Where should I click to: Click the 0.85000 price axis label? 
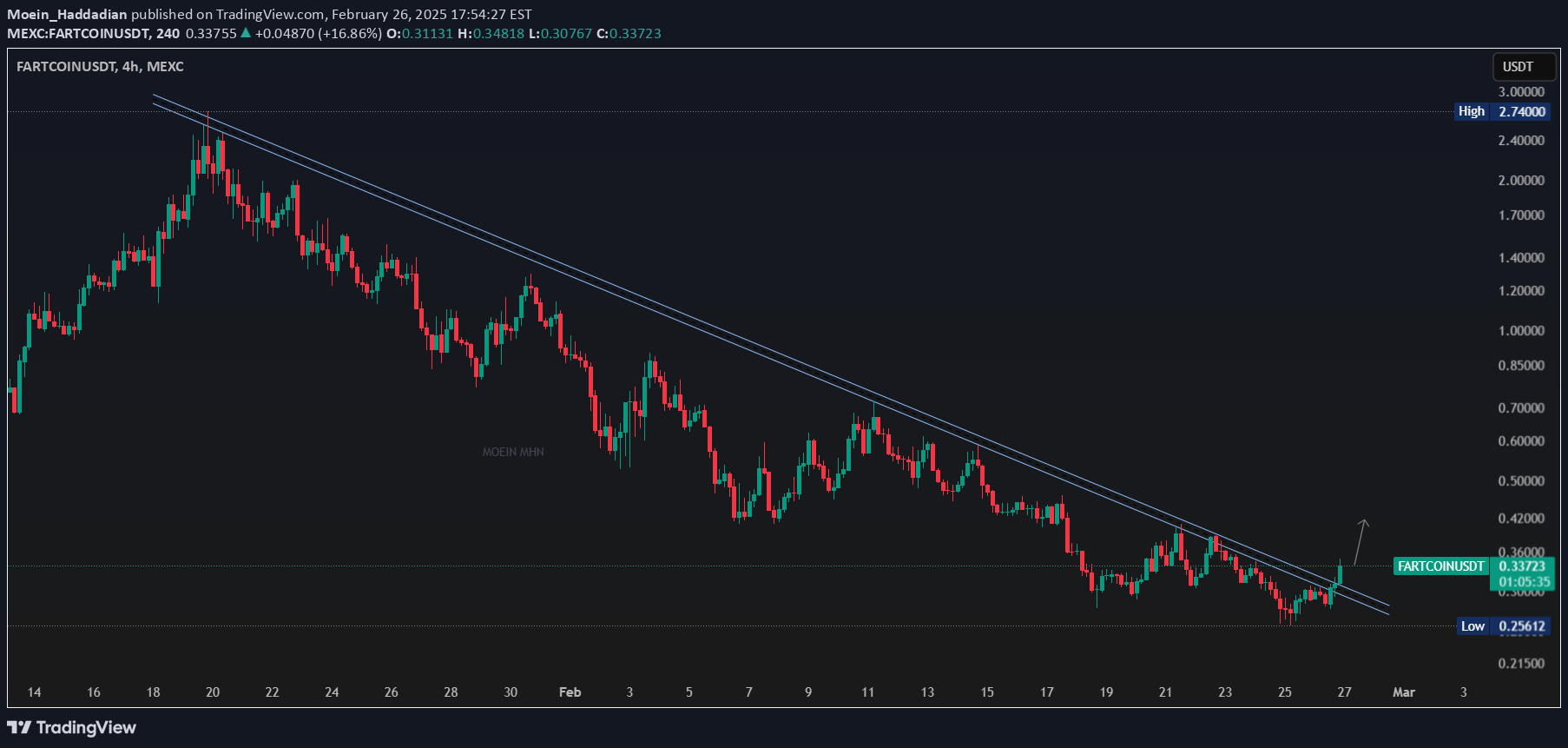[x=1521, y=365]
